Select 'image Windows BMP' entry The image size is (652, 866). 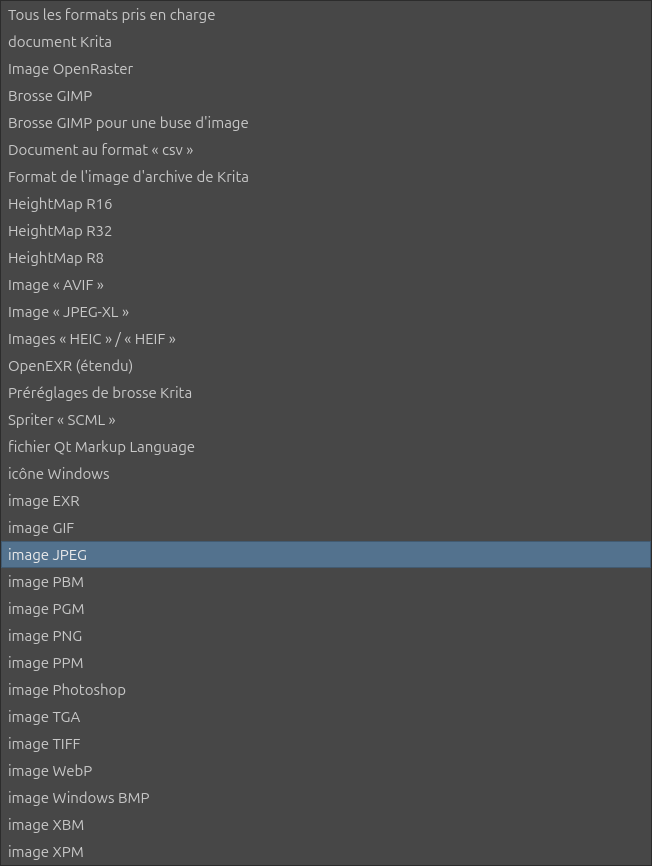pos(326,798)
